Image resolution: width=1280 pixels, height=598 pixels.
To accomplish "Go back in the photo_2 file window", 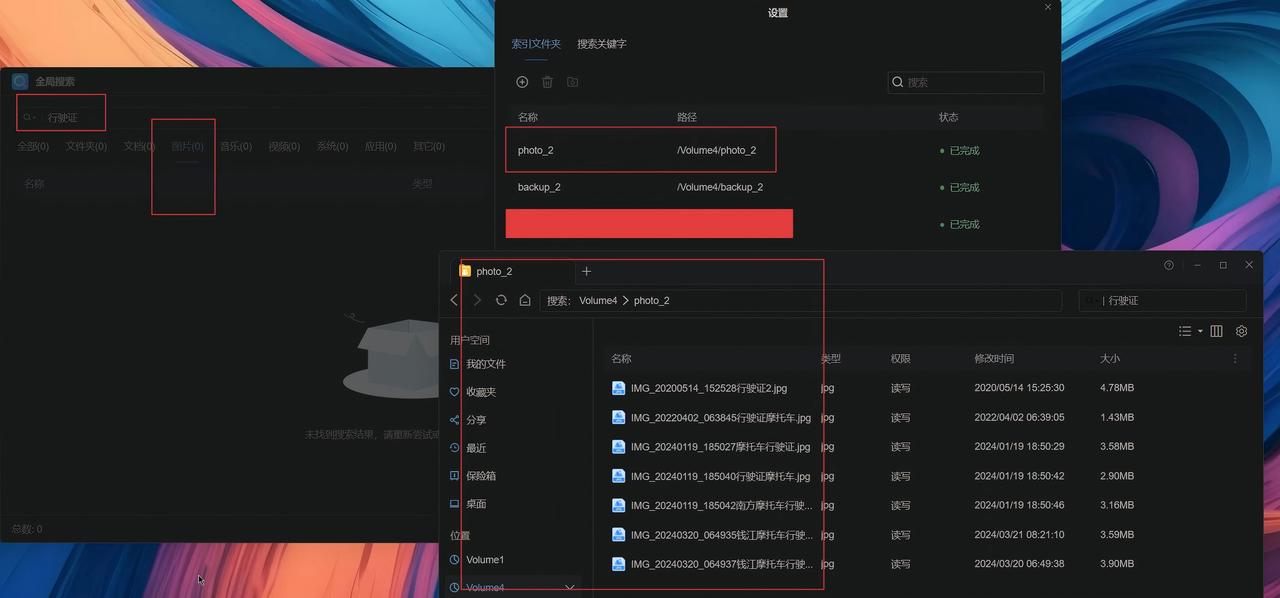I will point(454,300).
